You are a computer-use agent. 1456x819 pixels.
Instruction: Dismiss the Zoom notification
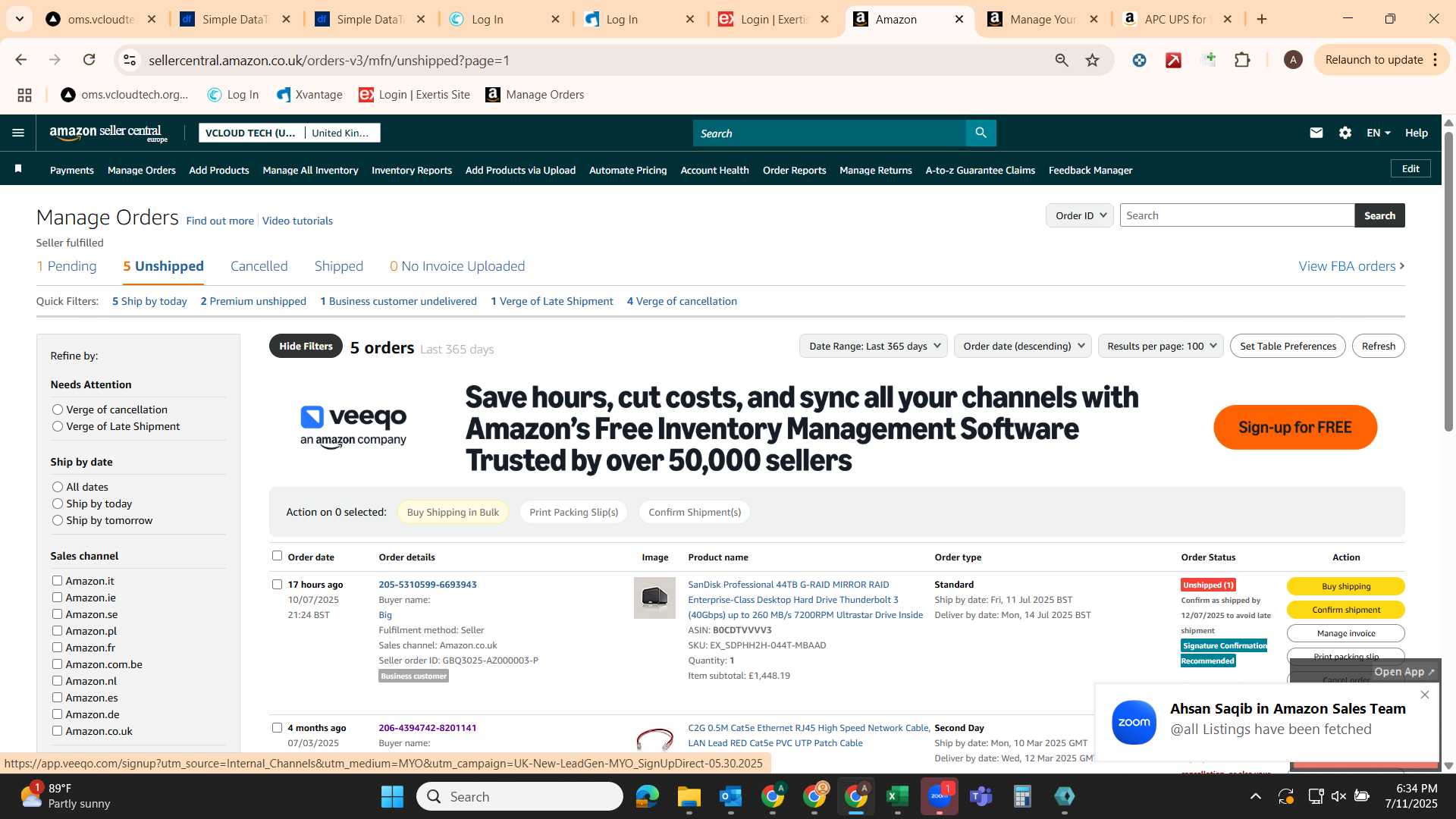point(1424,695)
